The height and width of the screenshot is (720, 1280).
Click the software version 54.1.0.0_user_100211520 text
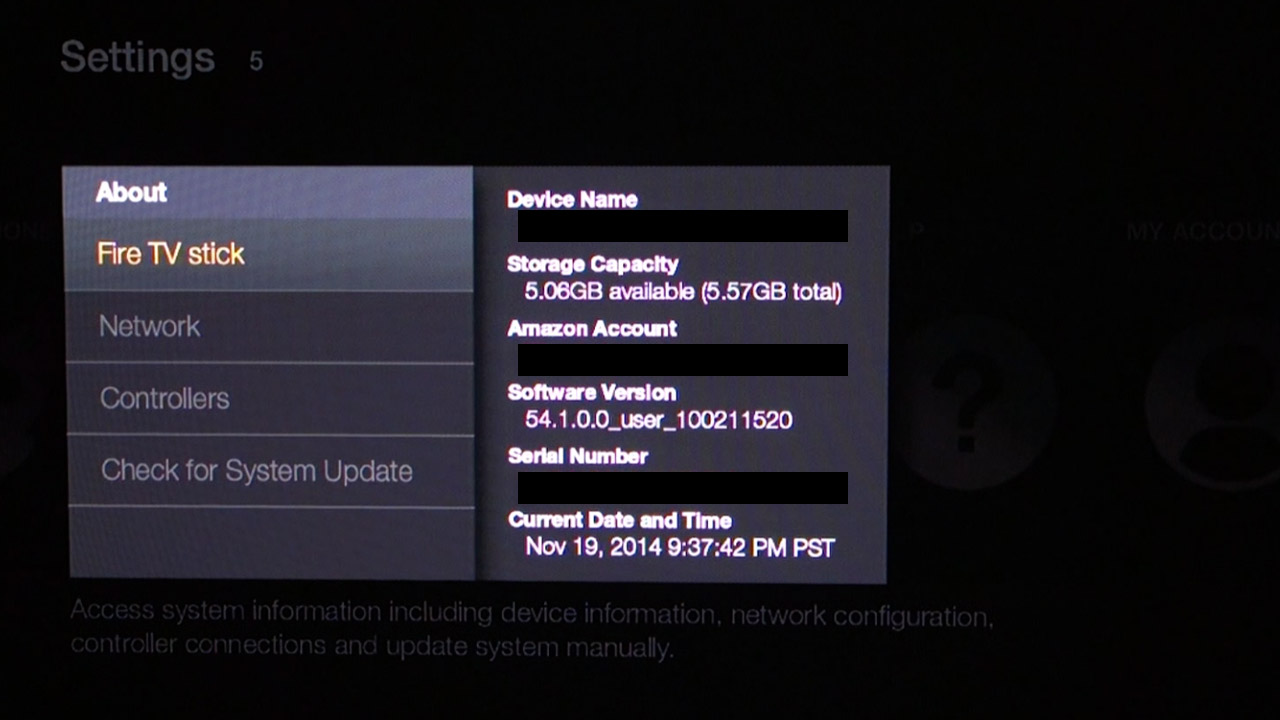point(659,420)
